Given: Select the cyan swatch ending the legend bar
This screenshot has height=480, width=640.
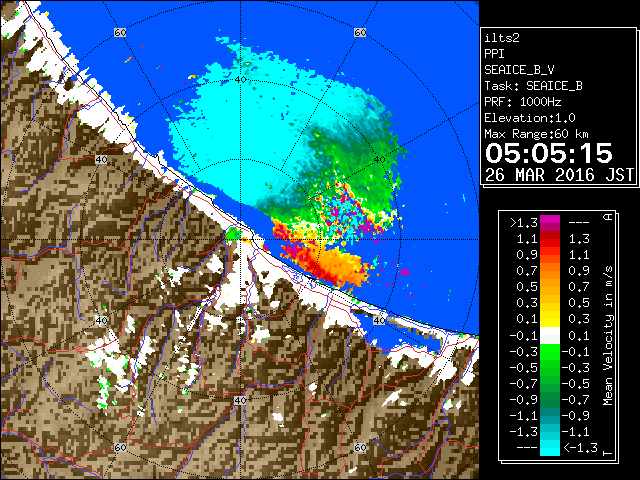Looking at the screenshot, I should coord(550,448).
